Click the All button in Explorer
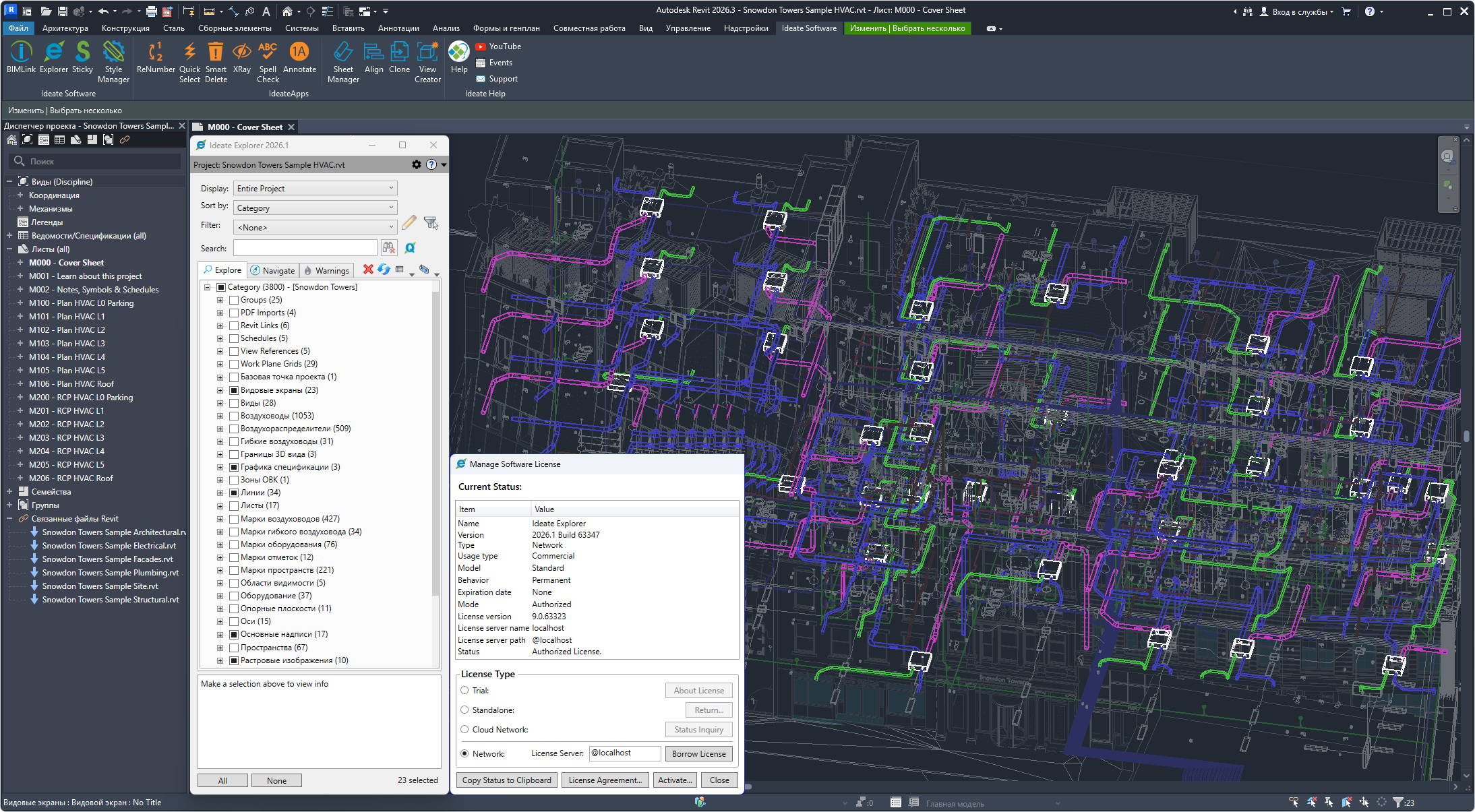The height and width of the screenshot is (812, 1475). (222, 780)
